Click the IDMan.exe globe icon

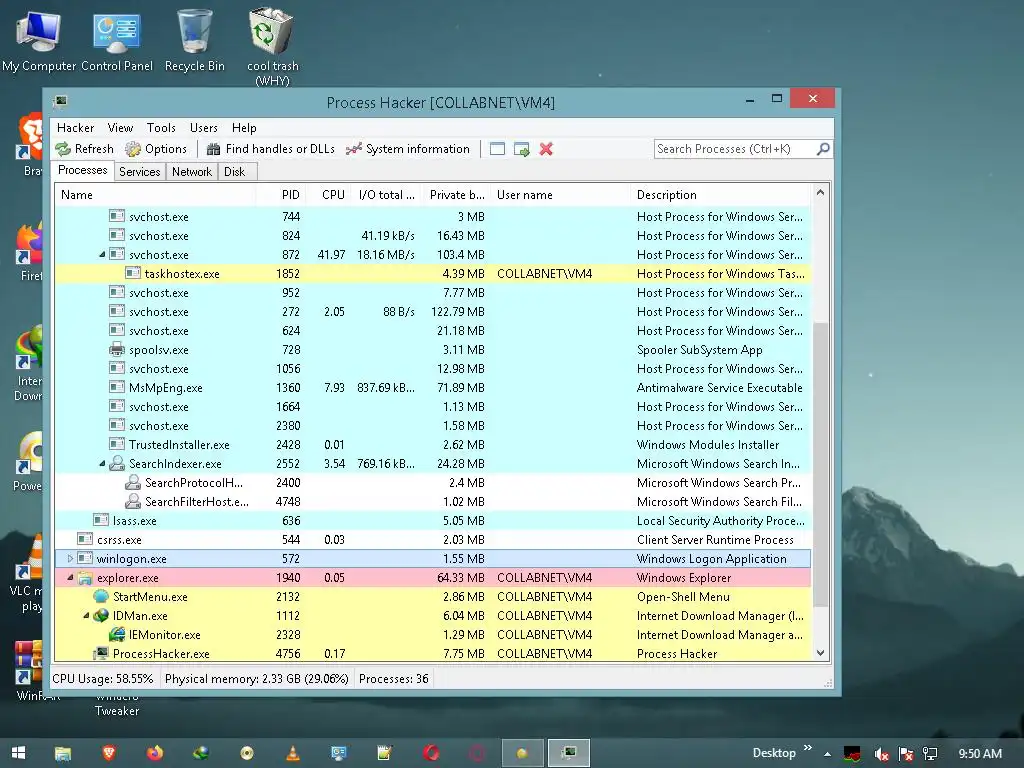click(101, 616)
